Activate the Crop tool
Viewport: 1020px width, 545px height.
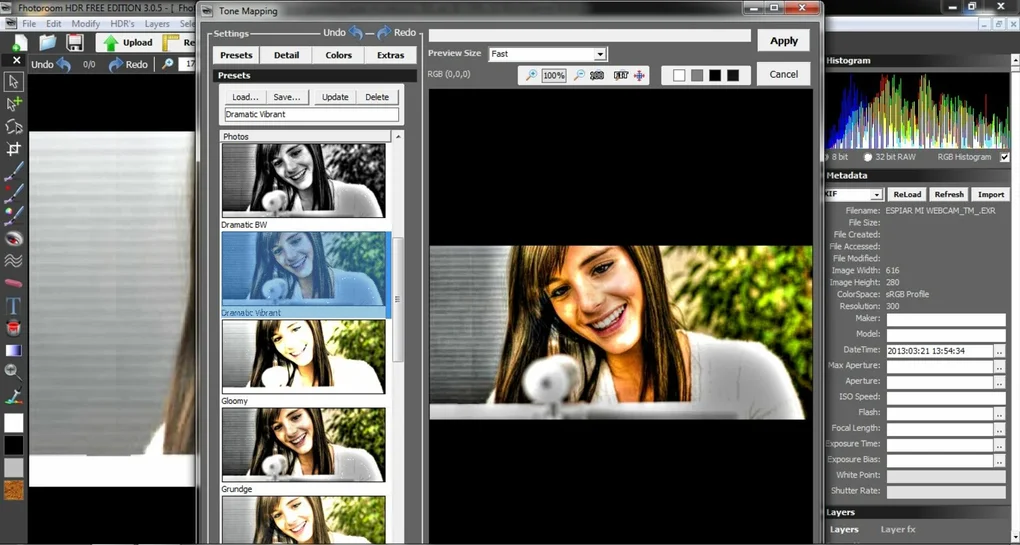coord(14,148)
